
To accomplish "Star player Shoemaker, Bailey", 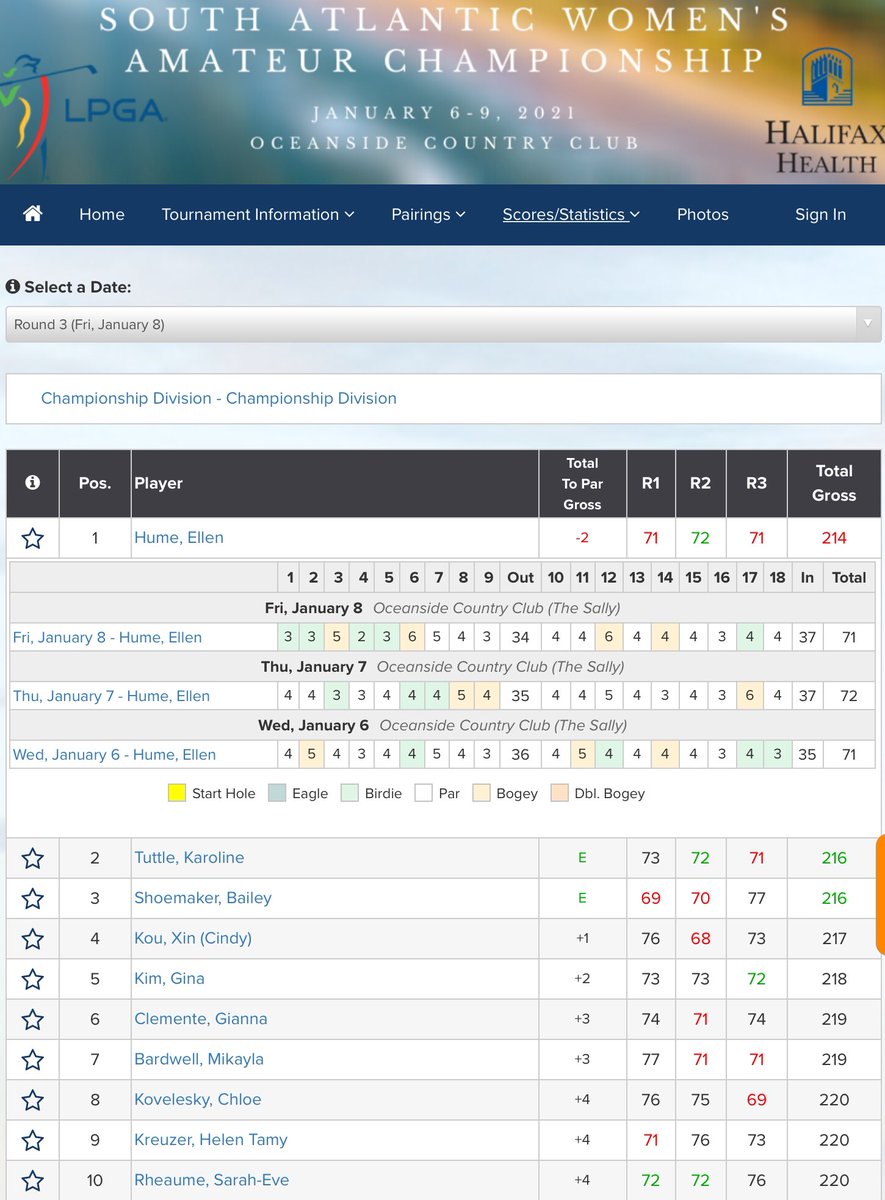I will click(x=32, y=898).
